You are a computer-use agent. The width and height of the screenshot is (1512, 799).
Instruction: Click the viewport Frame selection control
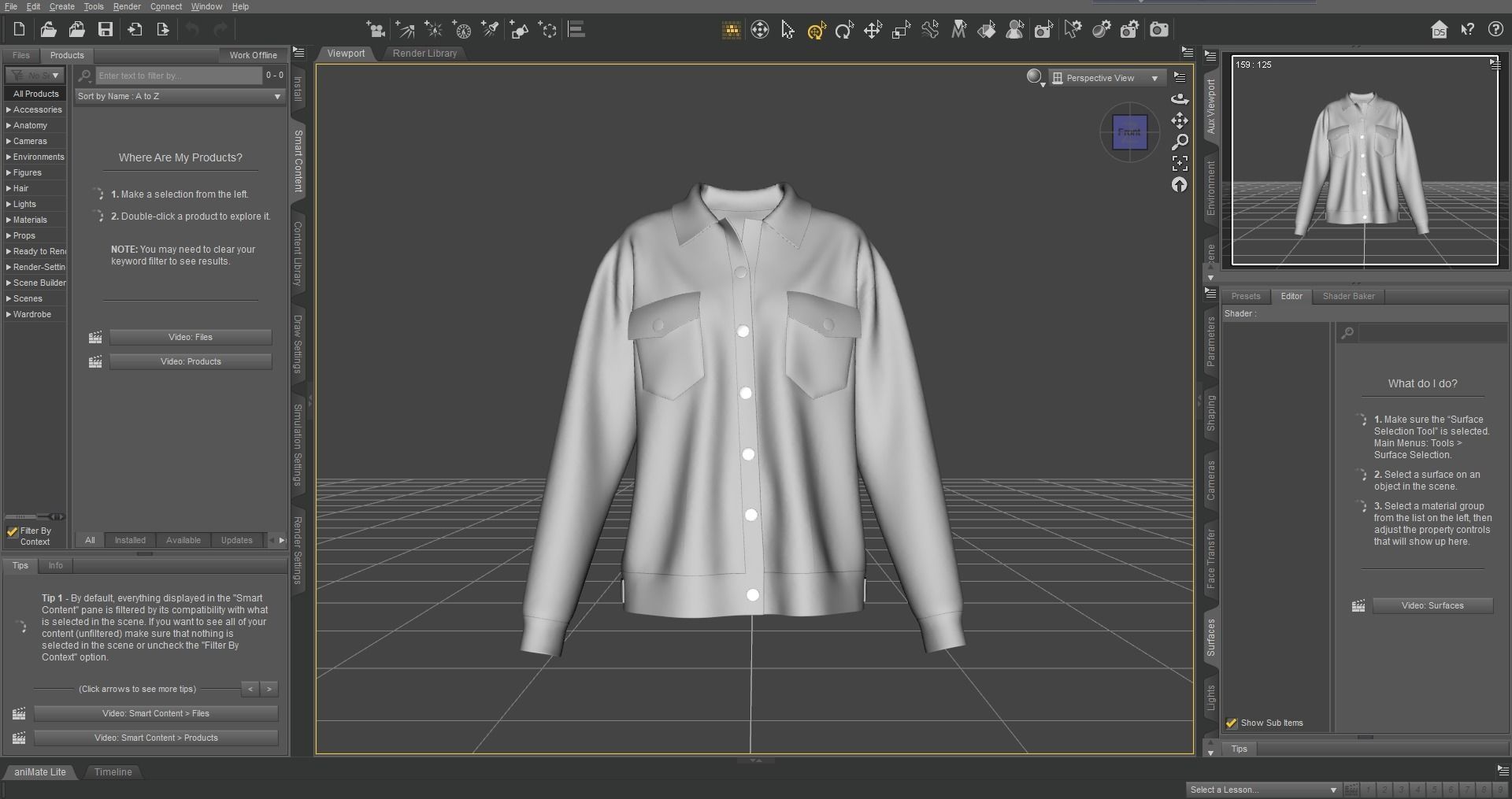click(1180, 163)
